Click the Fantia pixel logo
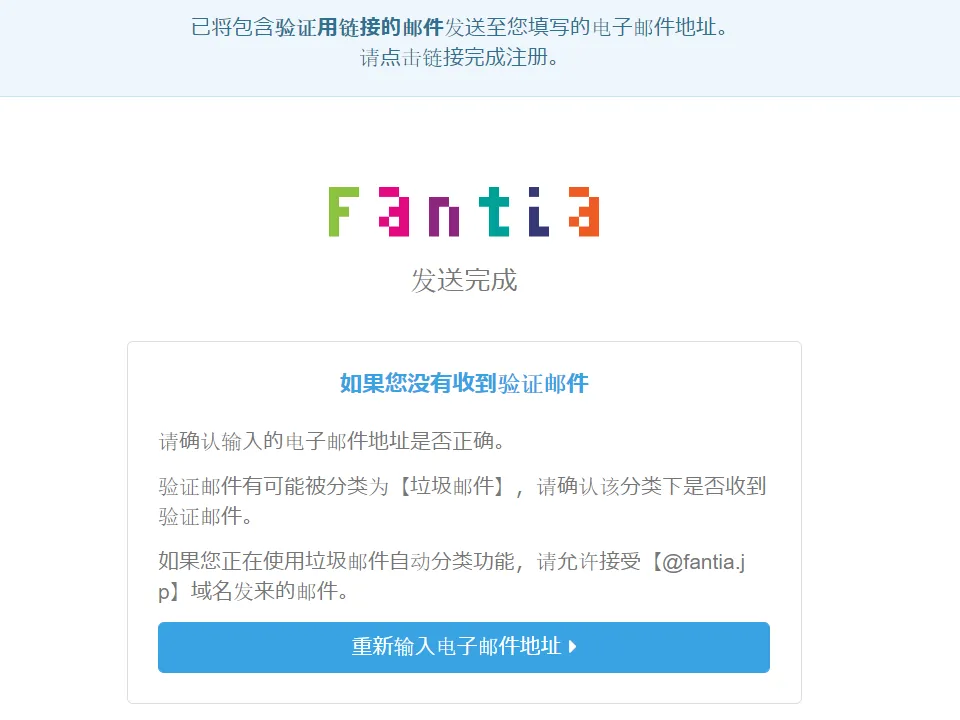 (463, 212)
